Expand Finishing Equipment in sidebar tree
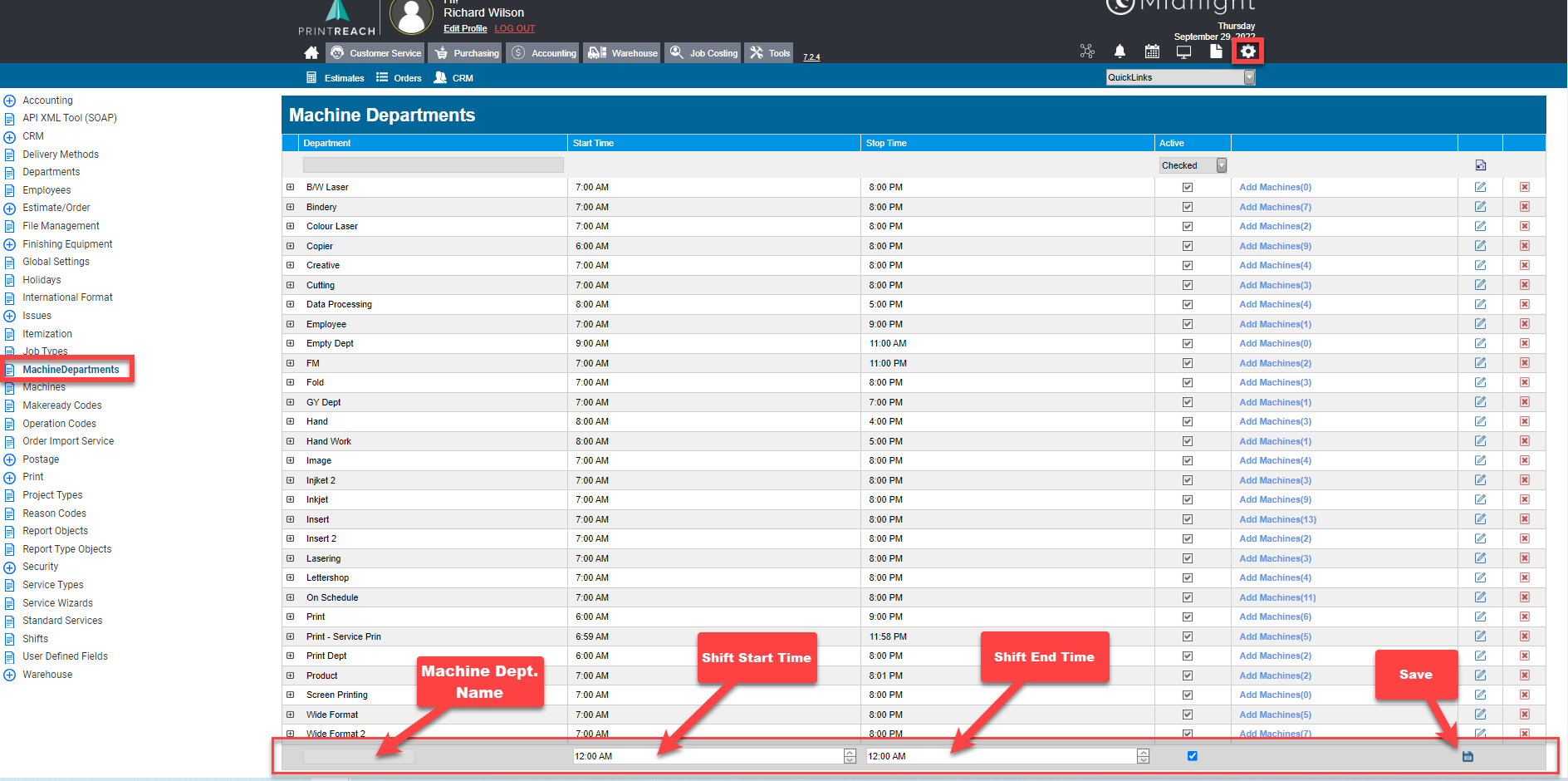The height and width of the screenshot is (781, 1568). click(10, 244)
